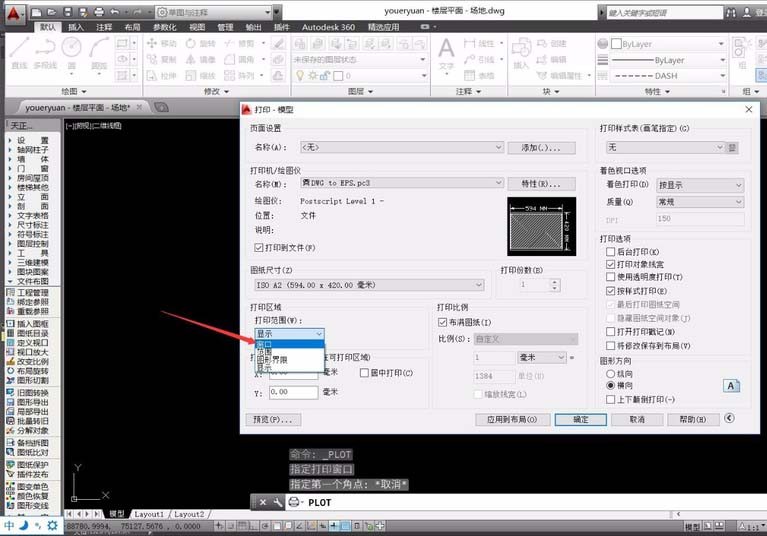Viewport: 767px width, 536px height.
Task: Select the portrait drawing orientation radio button
Action: coord(610,374)
